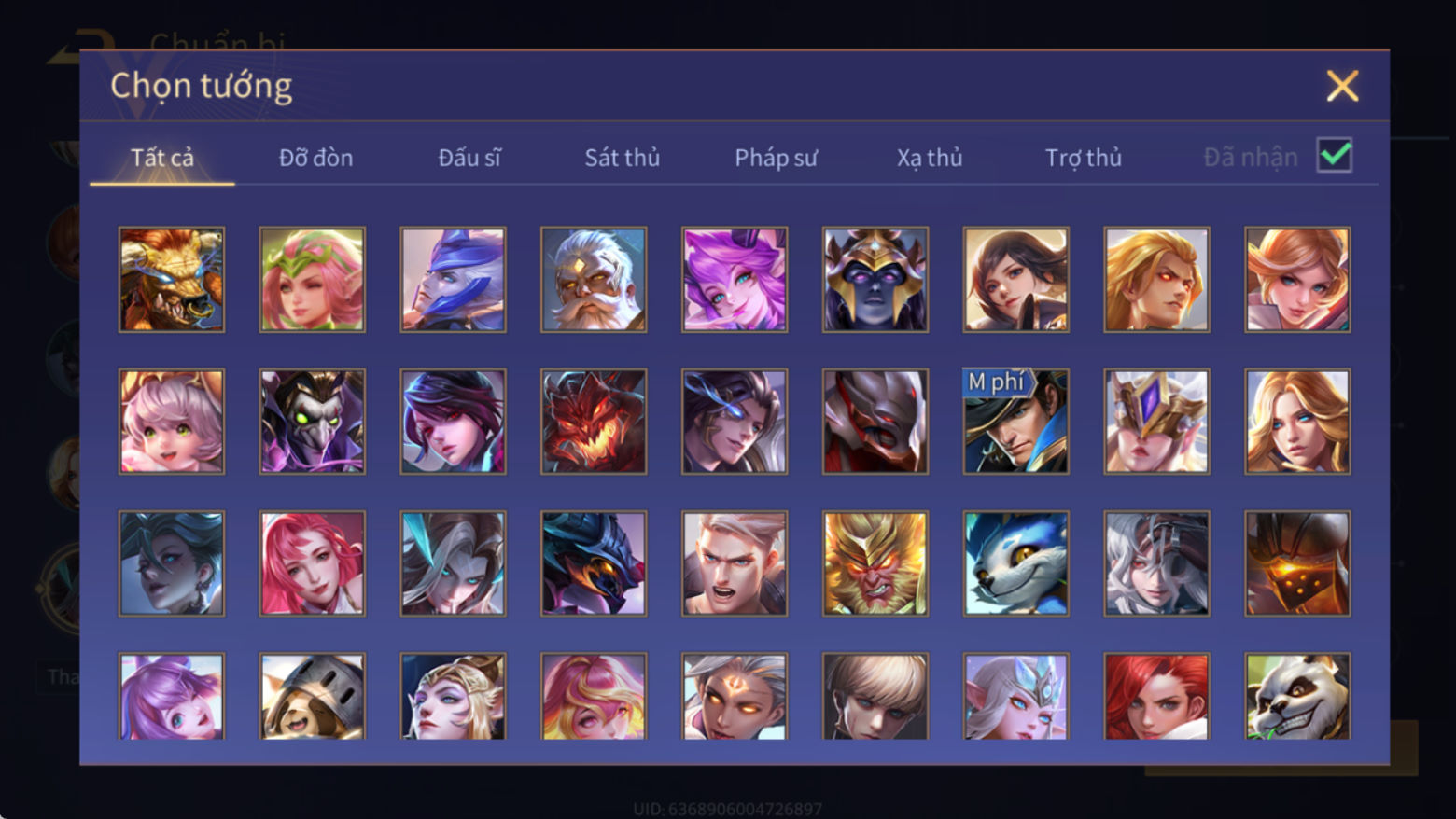Open the 'Đấu sĩ' tab
Image resolution: width=1456 pixels, height=819 pixels.
(x=469, y=158)
